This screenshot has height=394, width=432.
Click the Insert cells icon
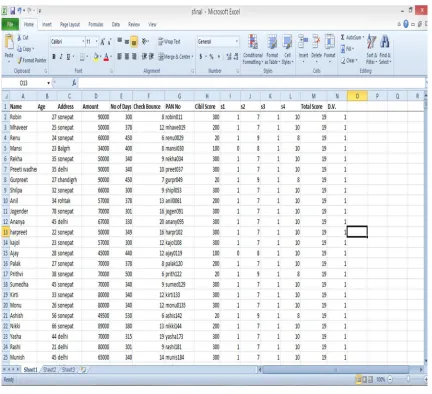pyautogui.click(x=303, y=41)
